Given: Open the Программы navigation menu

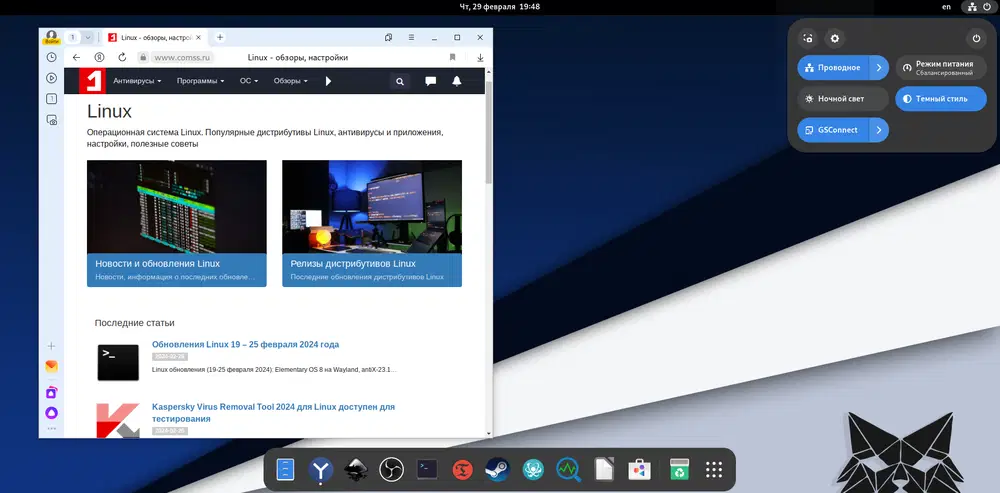Looking at the screenshot, I should [x=200, y=81].
